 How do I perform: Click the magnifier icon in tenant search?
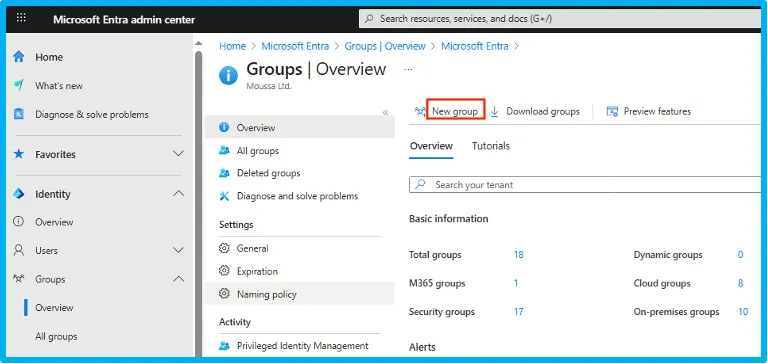point(420,185)
